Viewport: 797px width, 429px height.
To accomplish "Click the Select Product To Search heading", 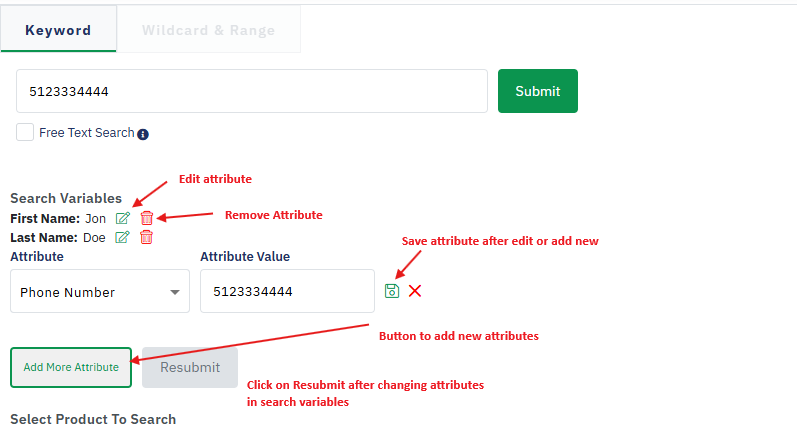I will click(x=93, y=419).
